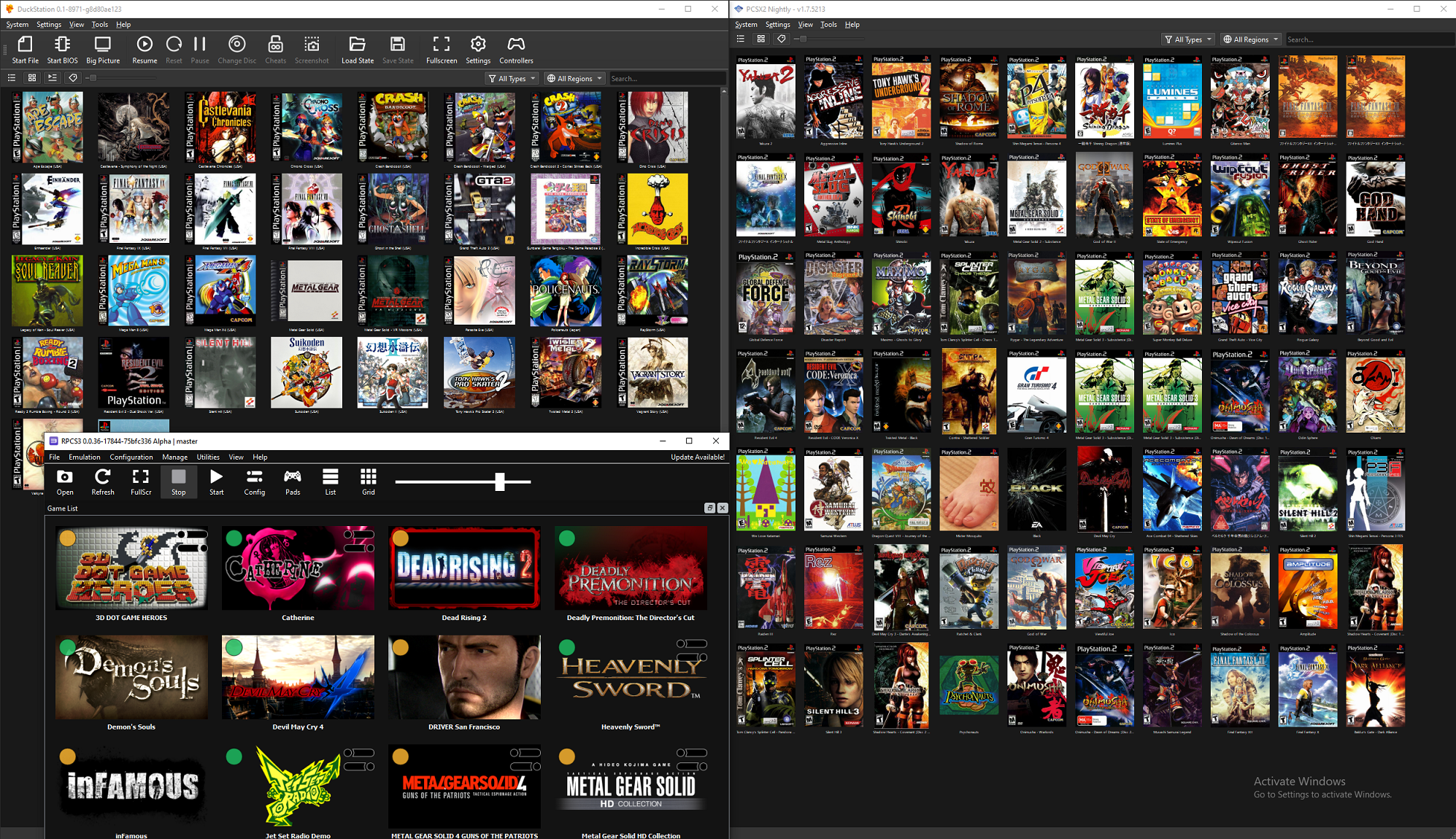Toggle merge disc sets button in DuckStation
Image resolution: width=1456 pixels, height=839 pixels.
(x=53, y=77)
